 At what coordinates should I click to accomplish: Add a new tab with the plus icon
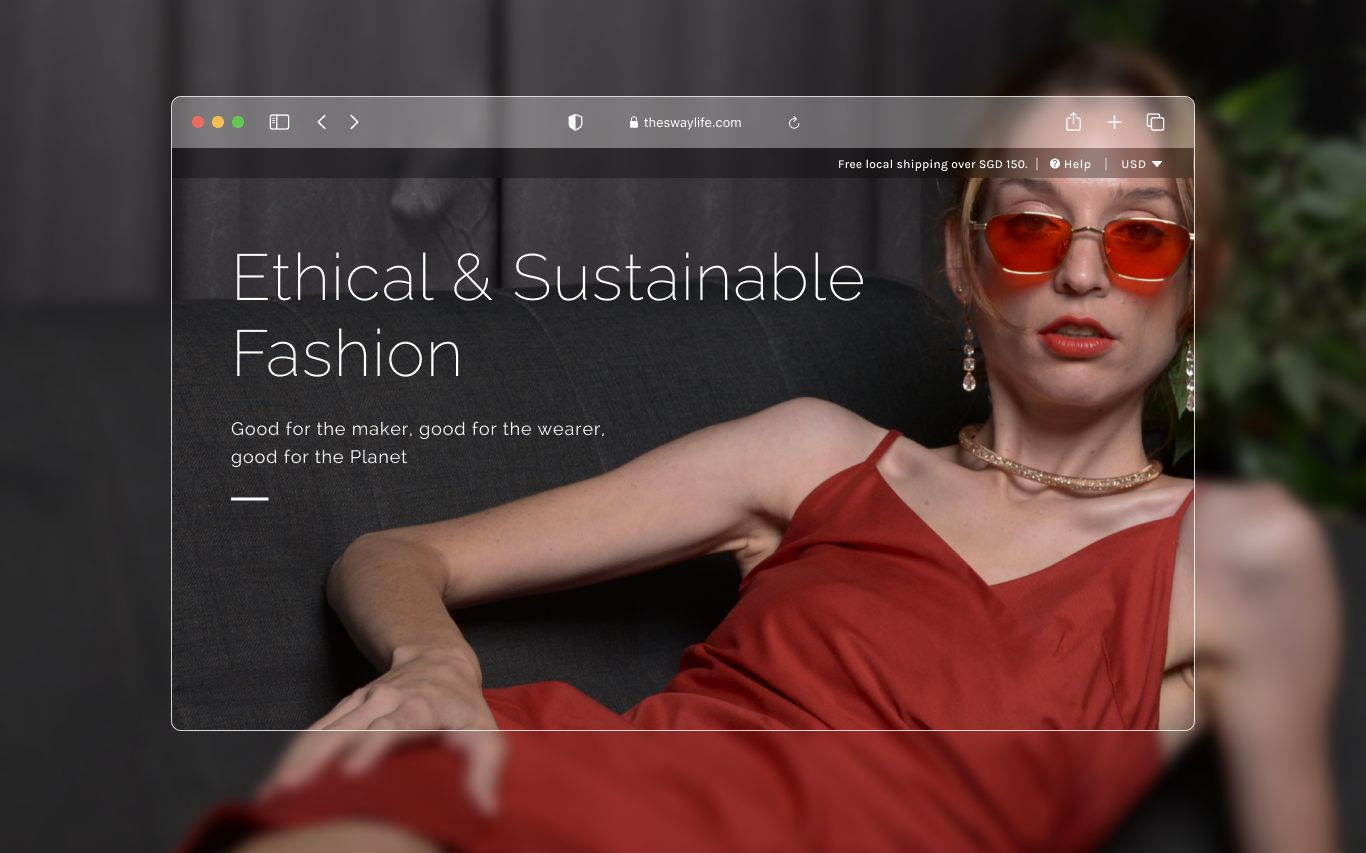1114,122
